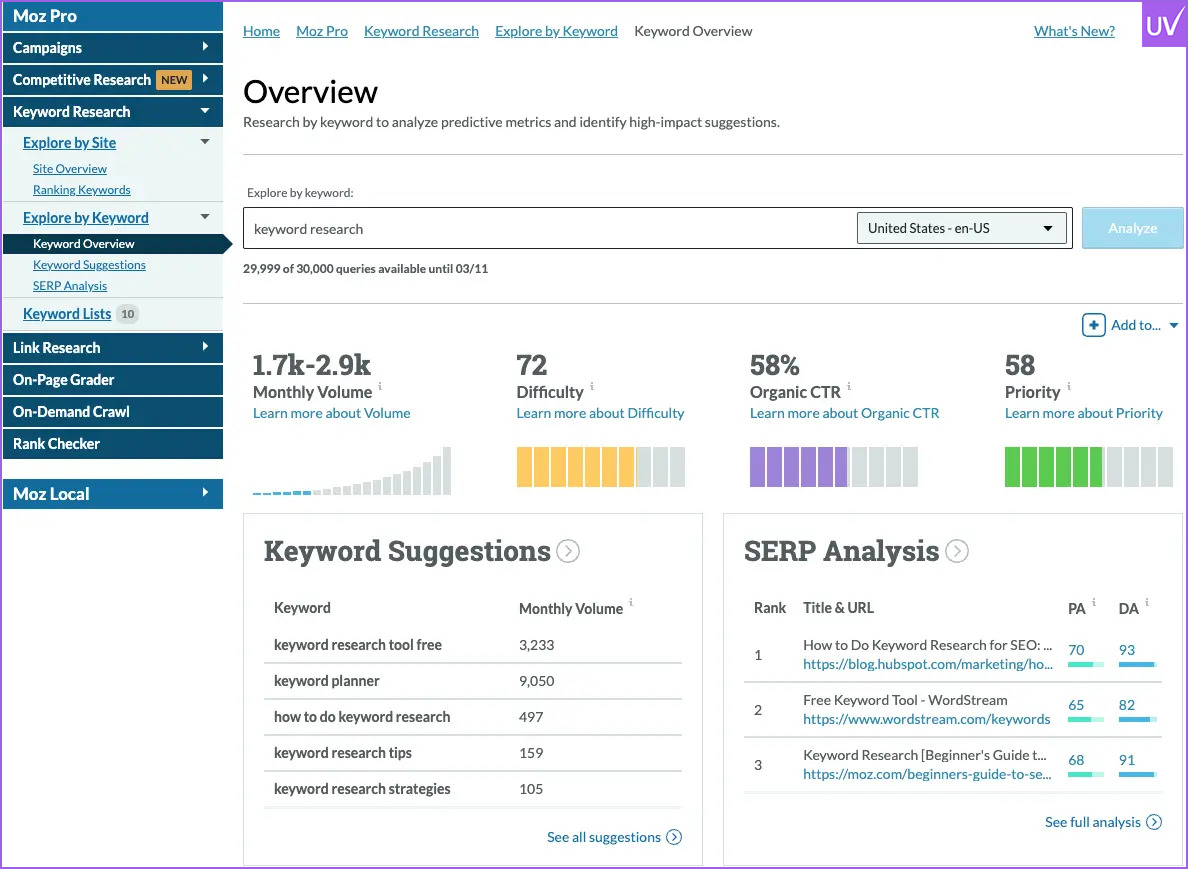Open the wordstream.com/keywords result URL
The height and width of the screenshot is (870, 1188).
927,719
